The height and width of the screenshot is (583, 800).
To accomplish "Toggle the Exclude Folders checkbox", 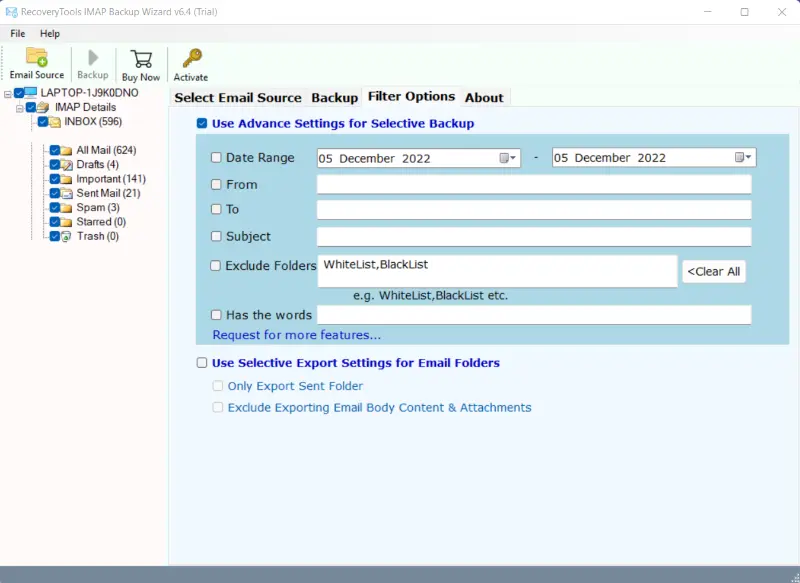I will click(x=217, y=266).
